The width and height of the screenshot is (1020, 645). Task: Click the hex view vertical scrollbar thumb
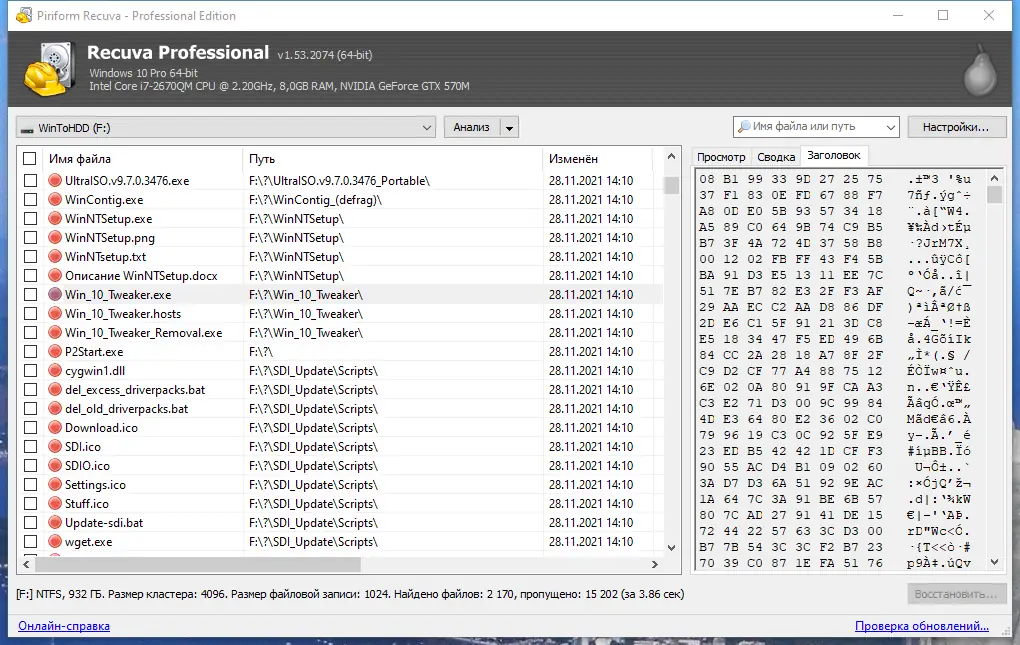pyautogui.click(x=994, y=194)
